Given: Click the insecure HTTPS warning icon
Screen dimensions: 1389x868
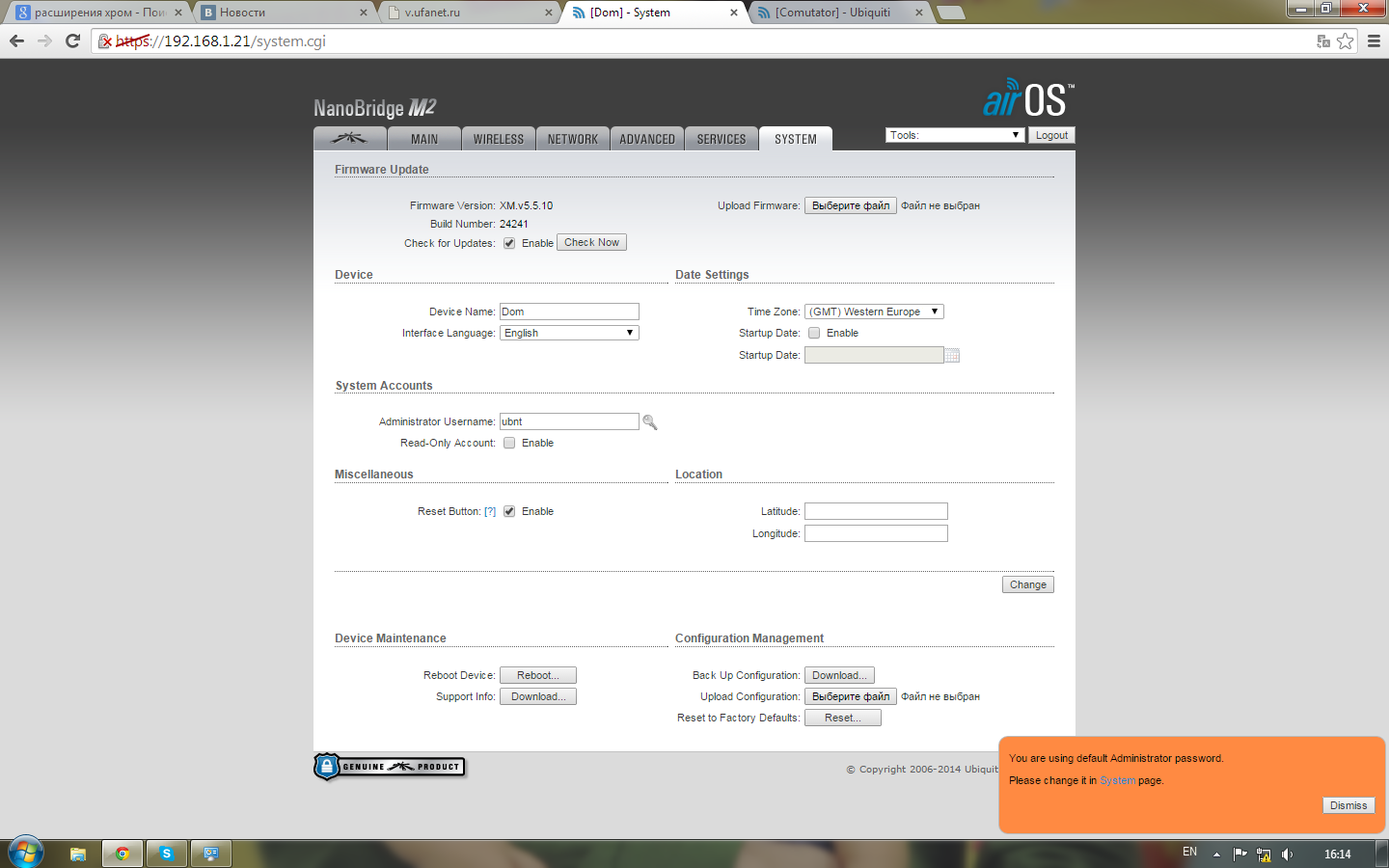Looking at the screenshot, I should pos(105,41).
